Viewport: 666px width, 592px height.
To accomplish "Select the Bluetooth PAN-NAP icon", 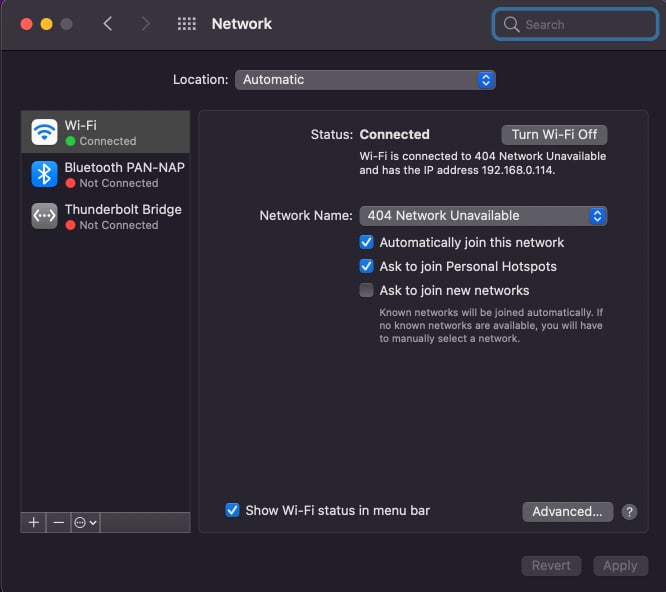I will point(44,174).
